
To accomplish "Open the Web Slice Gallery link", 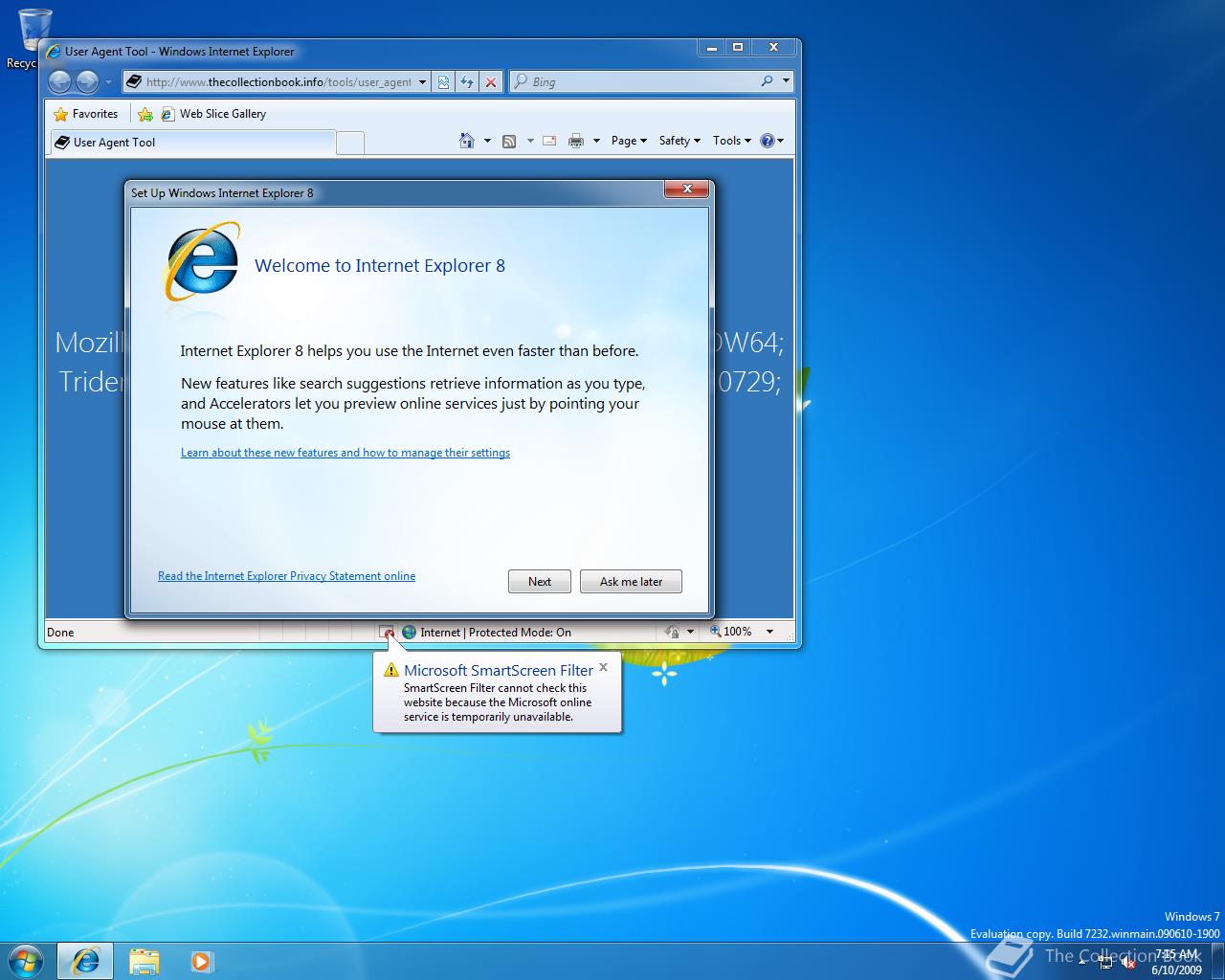I will click(x=213, y=114).
